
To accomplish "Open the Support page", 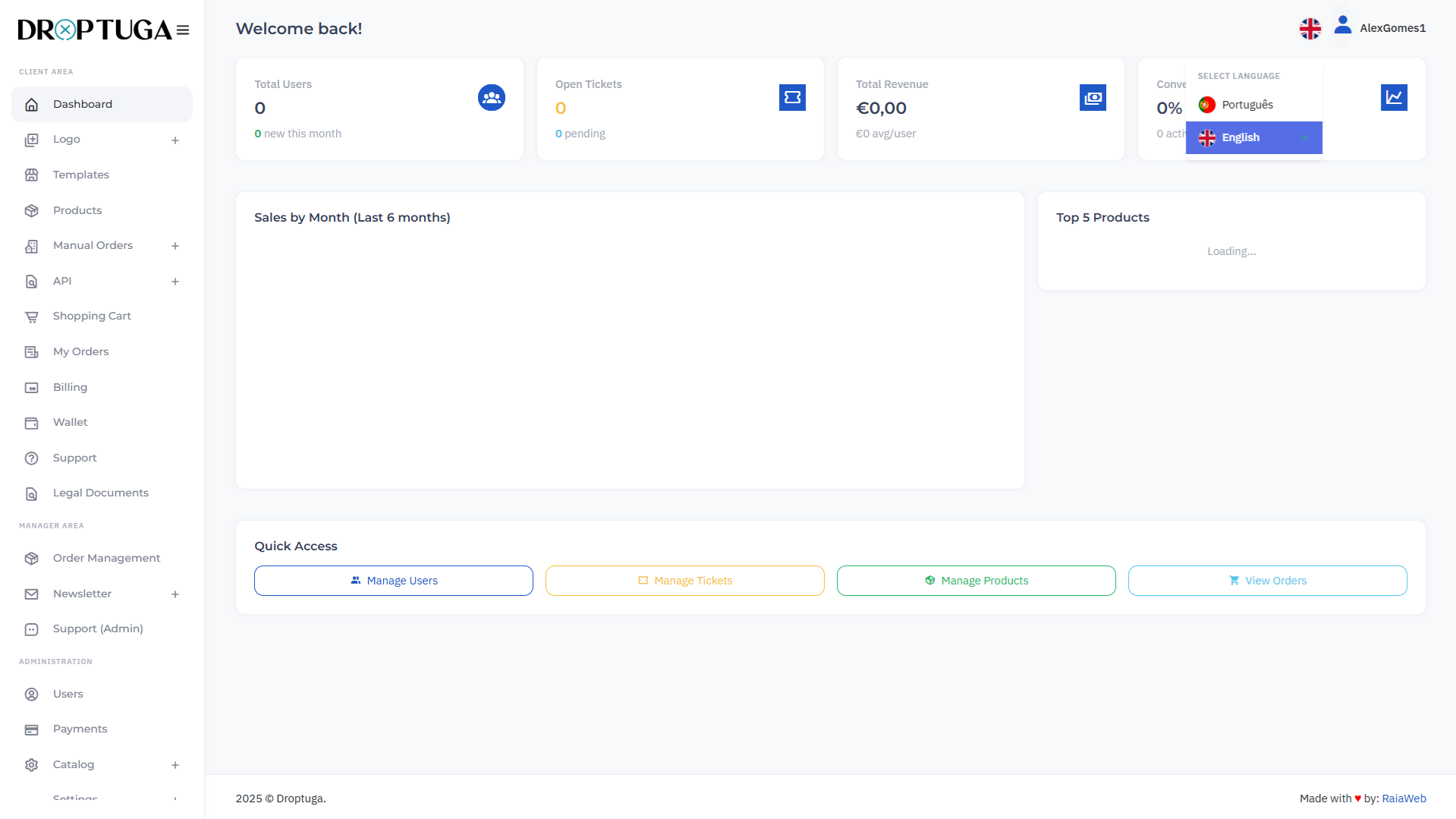I will click(102, 458).
